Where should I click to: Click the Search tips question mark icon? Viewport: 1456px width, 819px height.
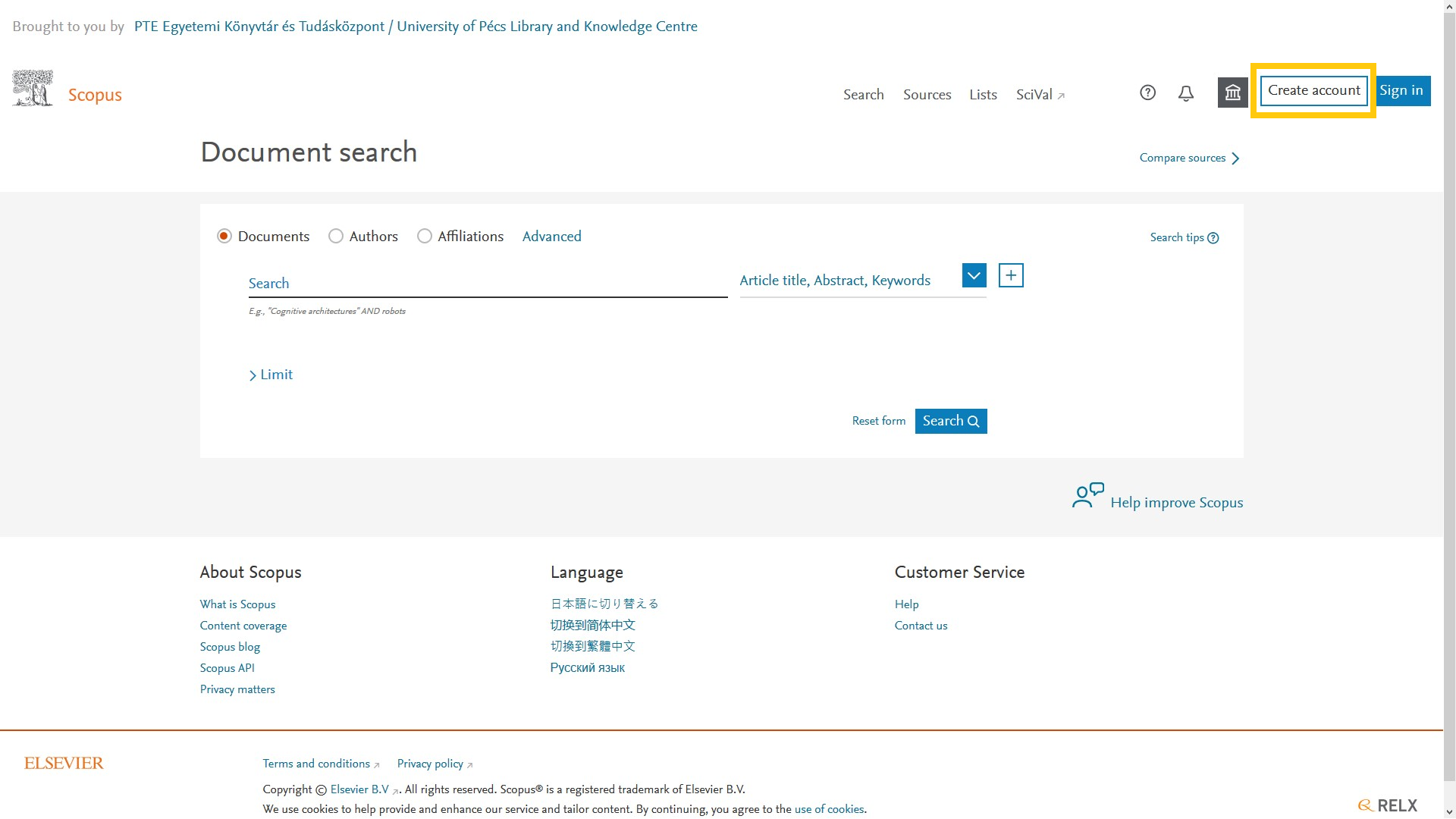(x=1213, y=238)
